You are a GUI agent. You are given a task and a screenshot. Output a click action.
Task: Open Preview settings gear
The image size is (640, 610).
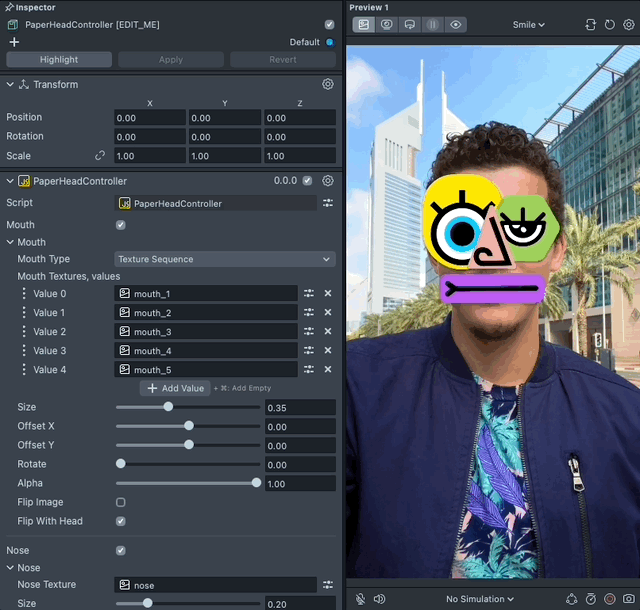tap(629, 25)
